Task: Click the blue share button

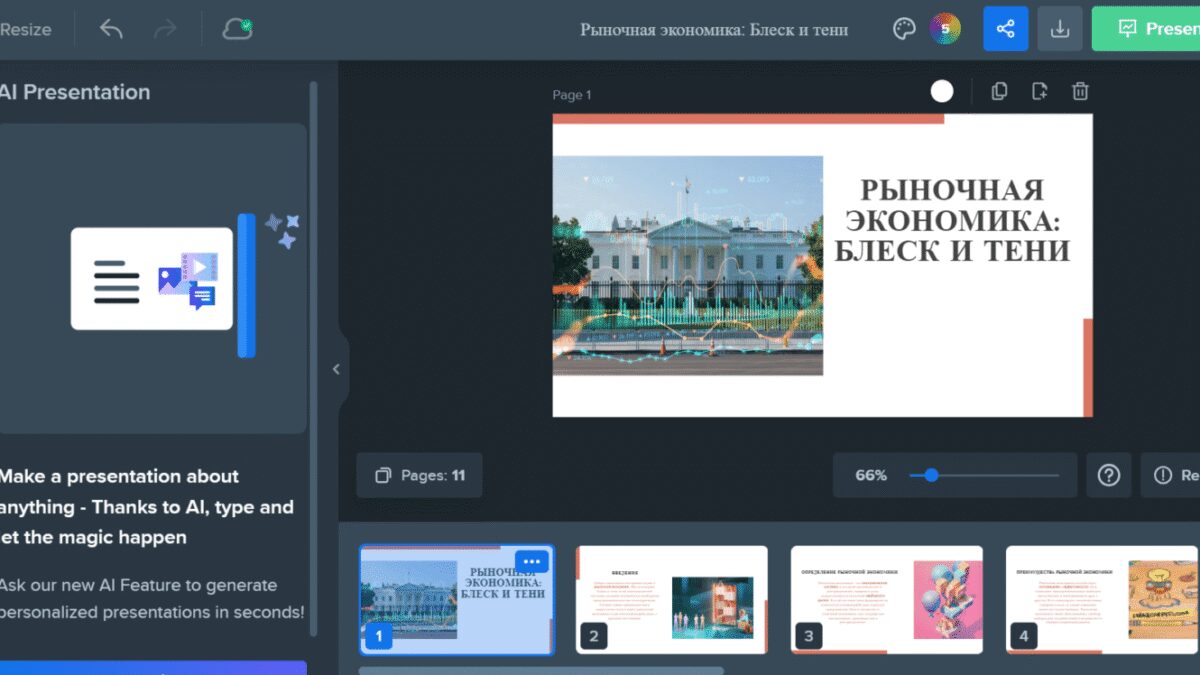Action: [x=1005, y=29]
